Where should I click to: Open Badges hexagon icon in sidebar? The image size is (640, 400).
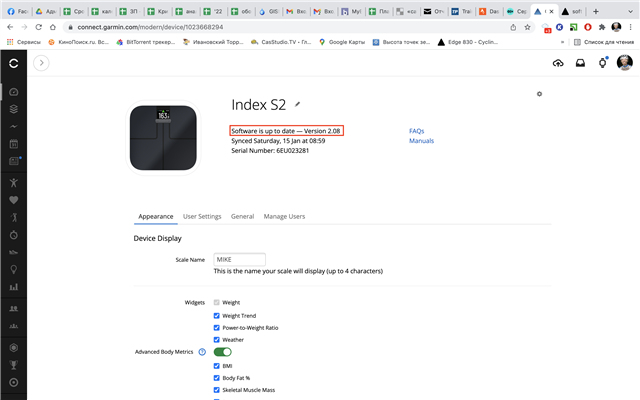click(x=13, y=347)
